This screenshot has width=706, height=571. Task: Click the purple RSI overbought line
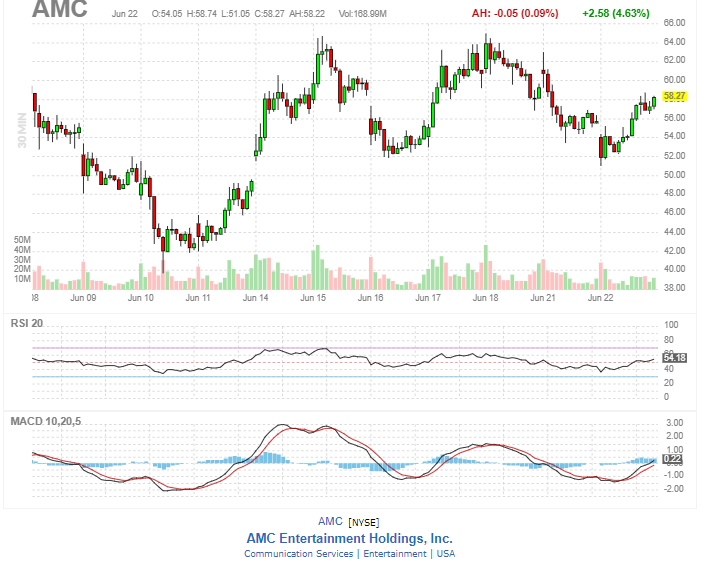[x=345, y=348]
